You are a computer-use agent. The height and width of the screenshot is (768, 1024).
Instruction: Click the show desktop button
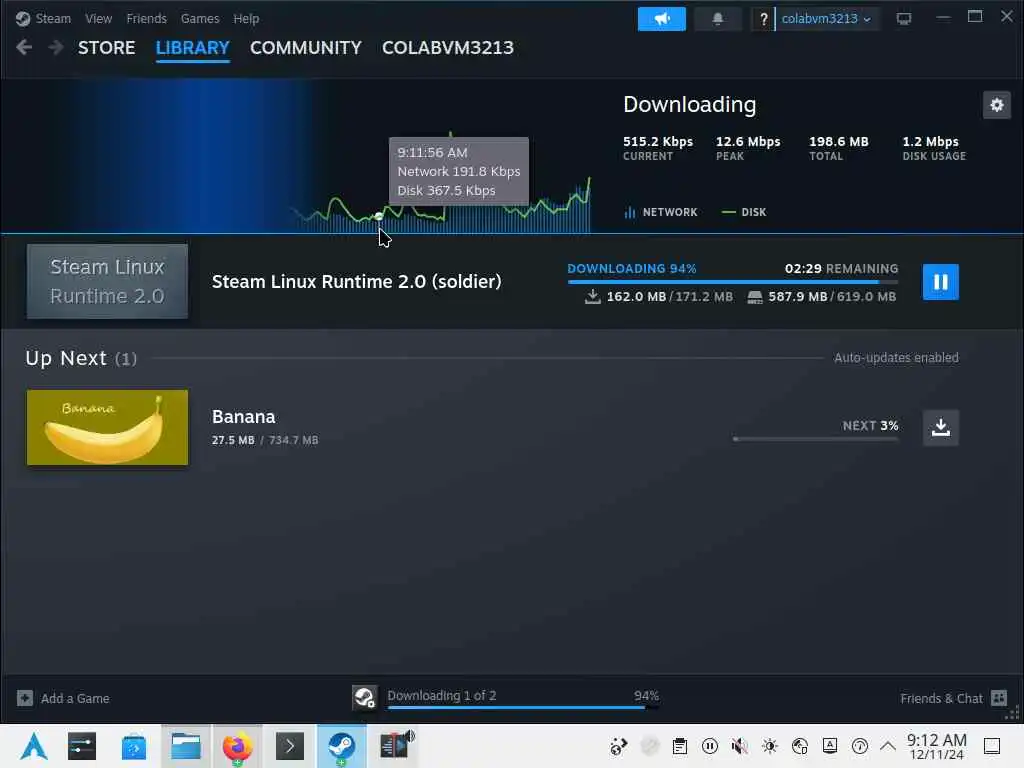[x=992, y=746]
